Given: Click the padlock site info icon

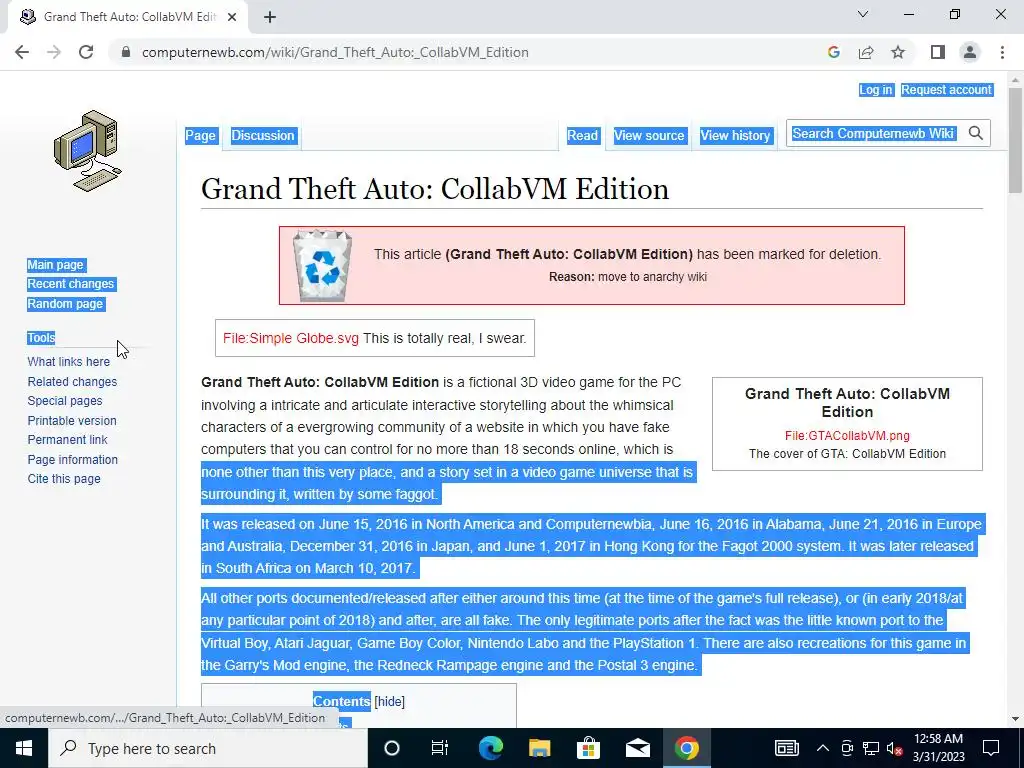Looking at the screenshot, I should pyautogui.click(x=126, y=52).
